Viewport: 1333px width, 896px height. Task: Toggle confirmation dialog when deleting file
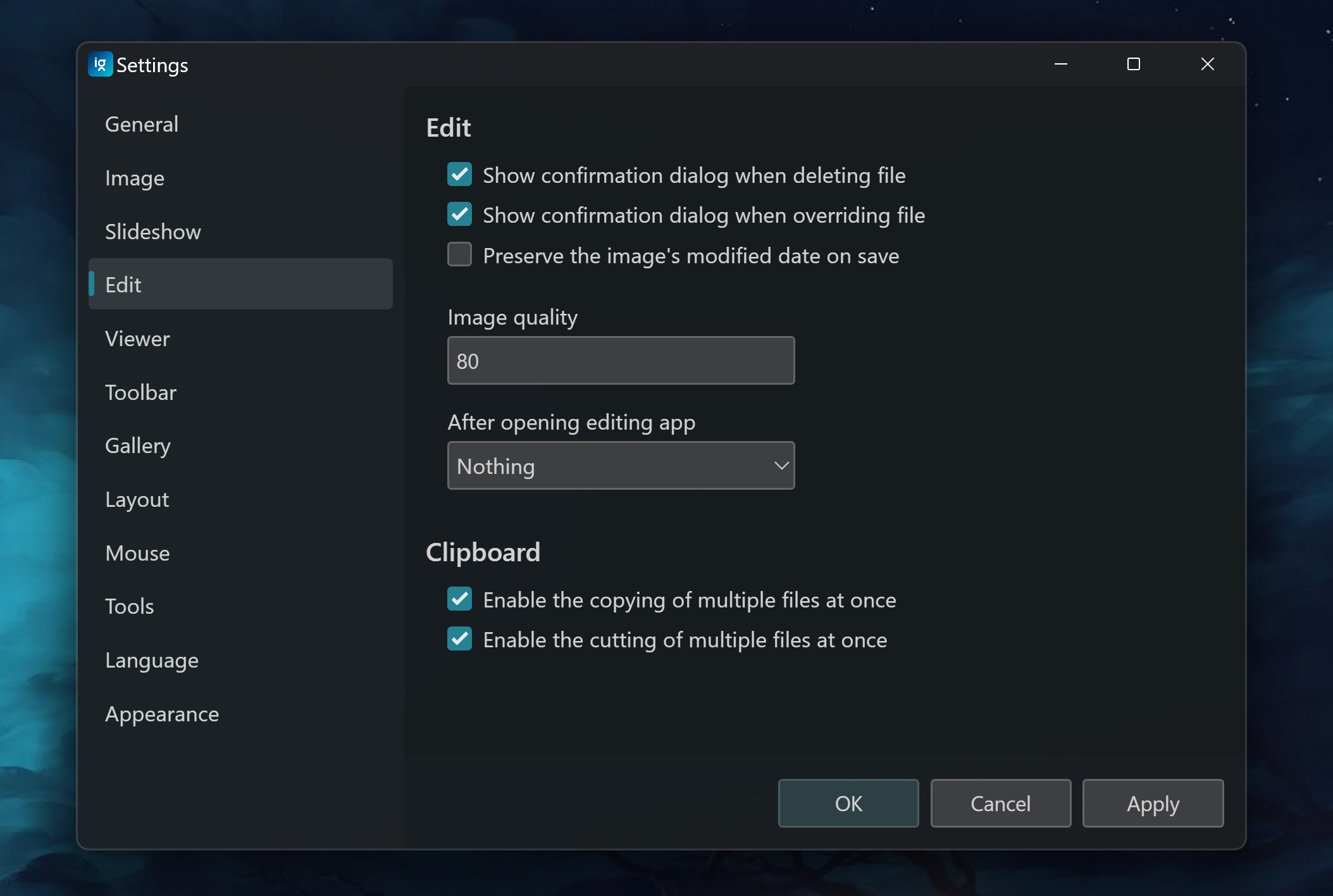(x=459, y=175)
